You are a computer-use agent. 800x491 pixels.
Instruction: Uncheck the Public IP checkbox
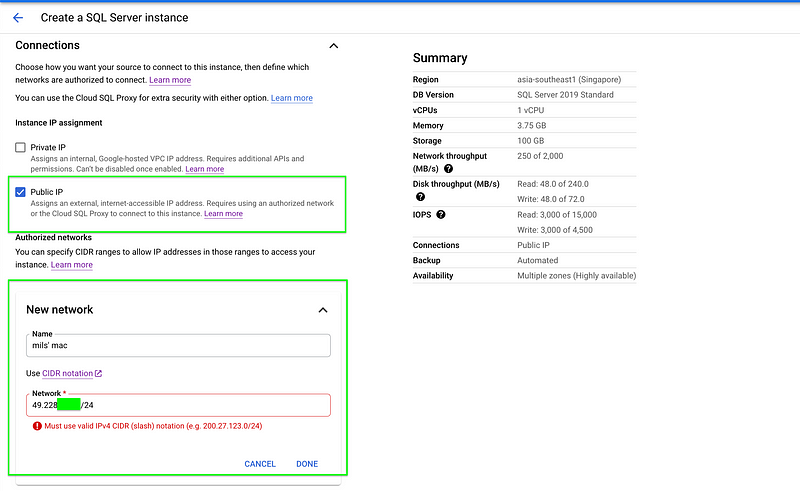point(21,192)
